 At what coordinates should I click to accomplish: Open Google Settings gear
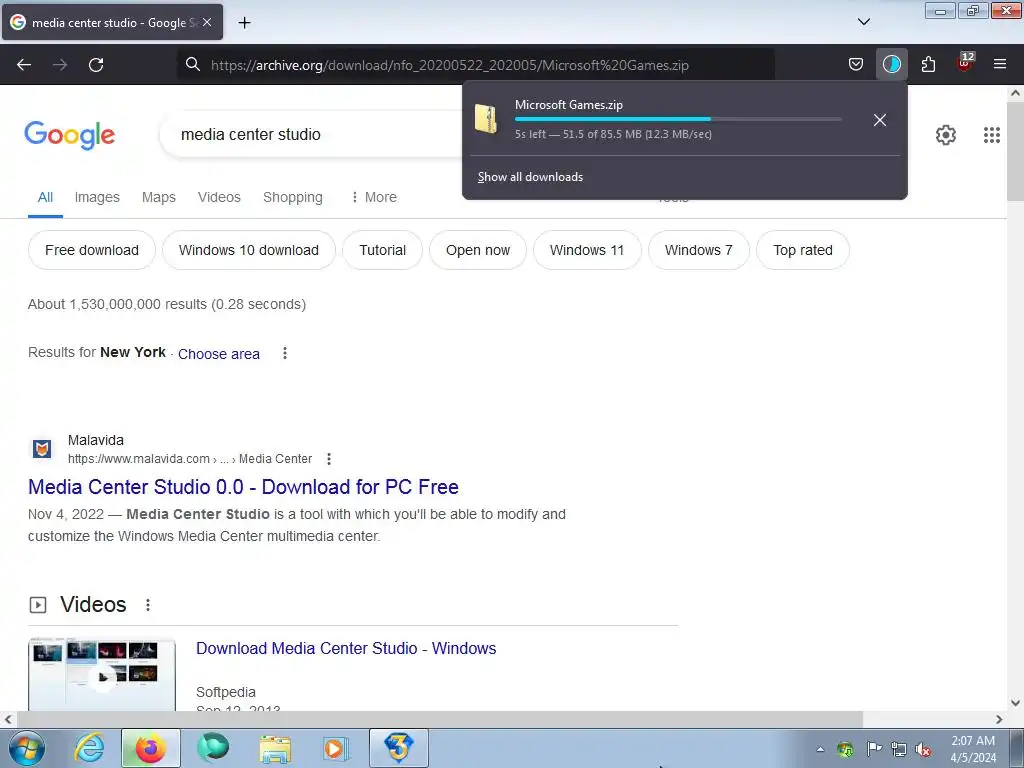click(x=946, y=135)
